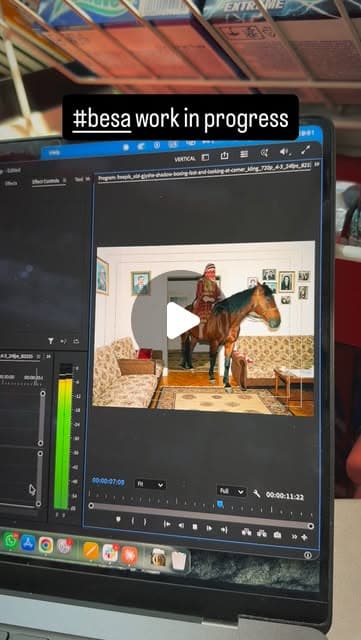
Task: Click the Quick Export share icon
Action: coord(224,155)
